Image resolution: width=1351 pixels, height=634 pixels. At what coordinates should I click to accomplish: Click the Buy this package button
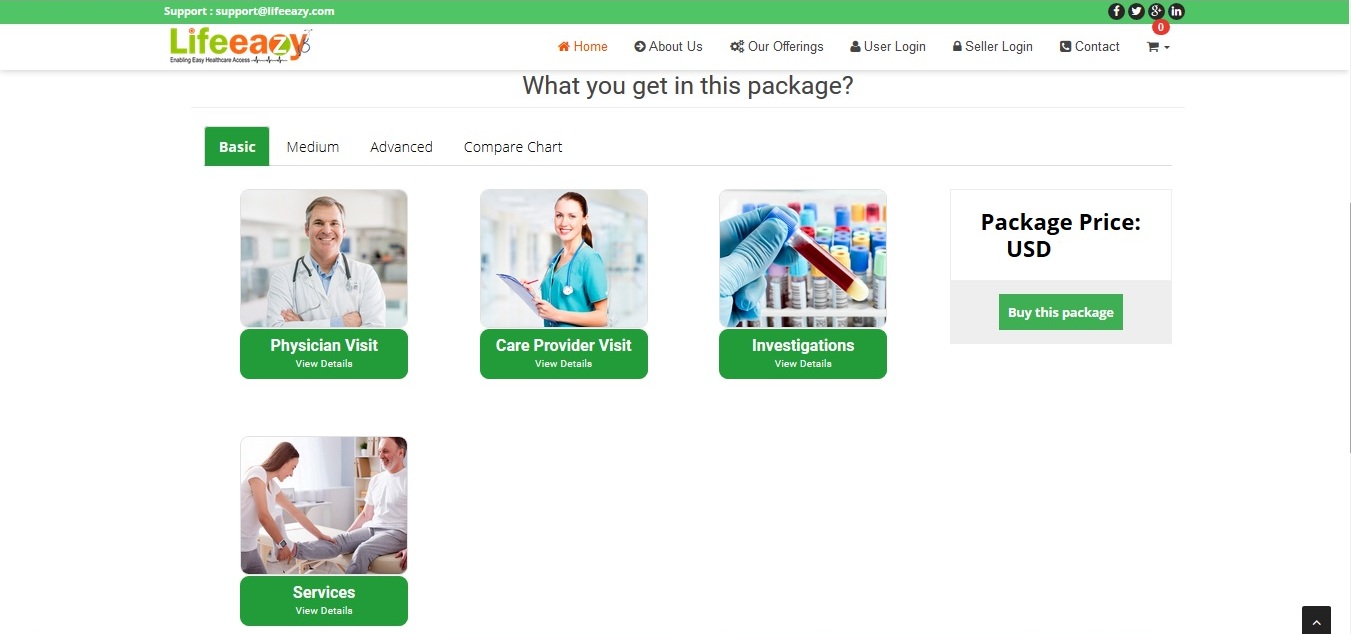tap(1061, 312)
